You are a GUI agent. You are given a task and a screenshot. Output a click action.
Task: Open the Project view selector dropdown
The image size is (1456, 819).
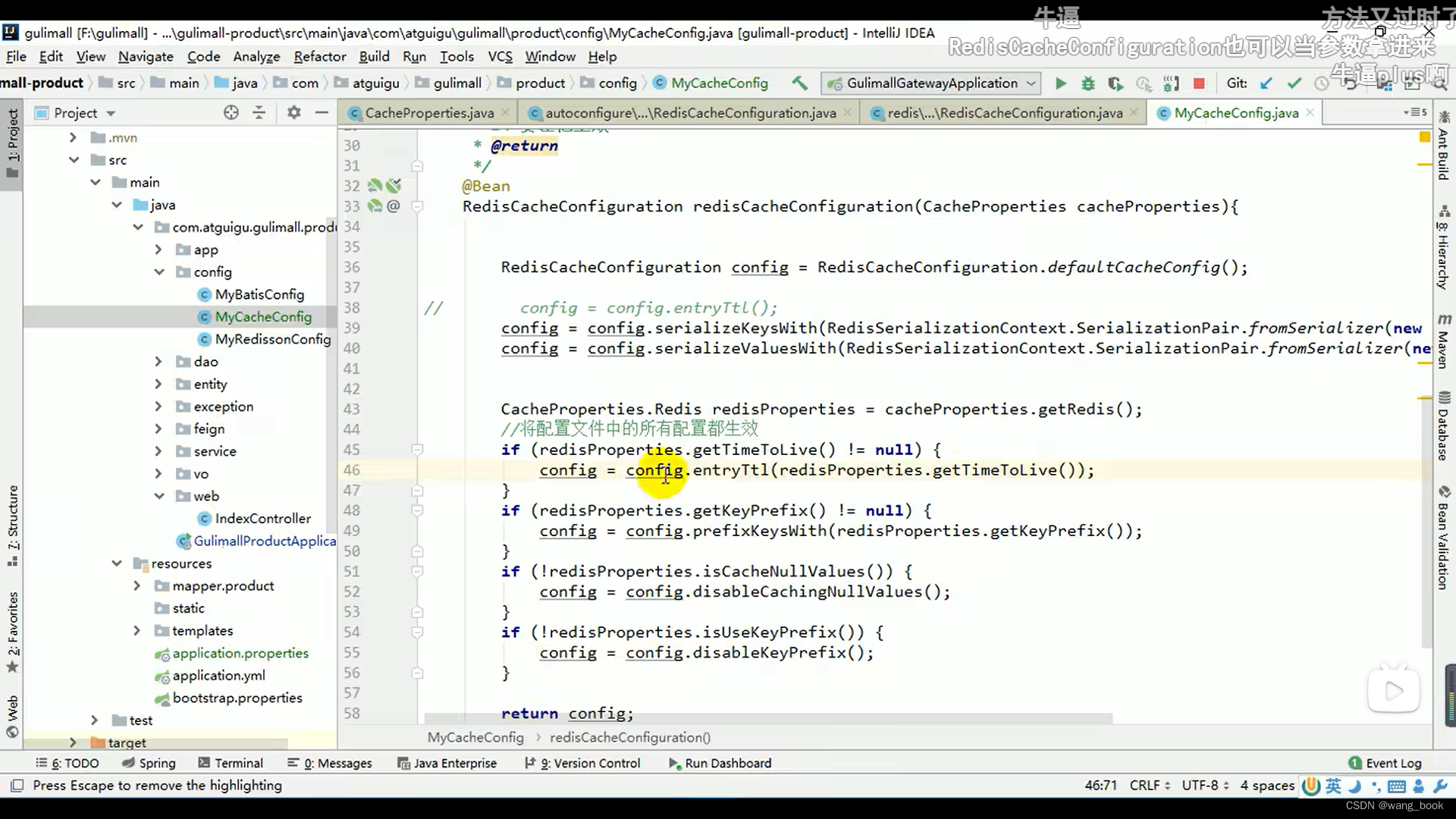point(111,114)
